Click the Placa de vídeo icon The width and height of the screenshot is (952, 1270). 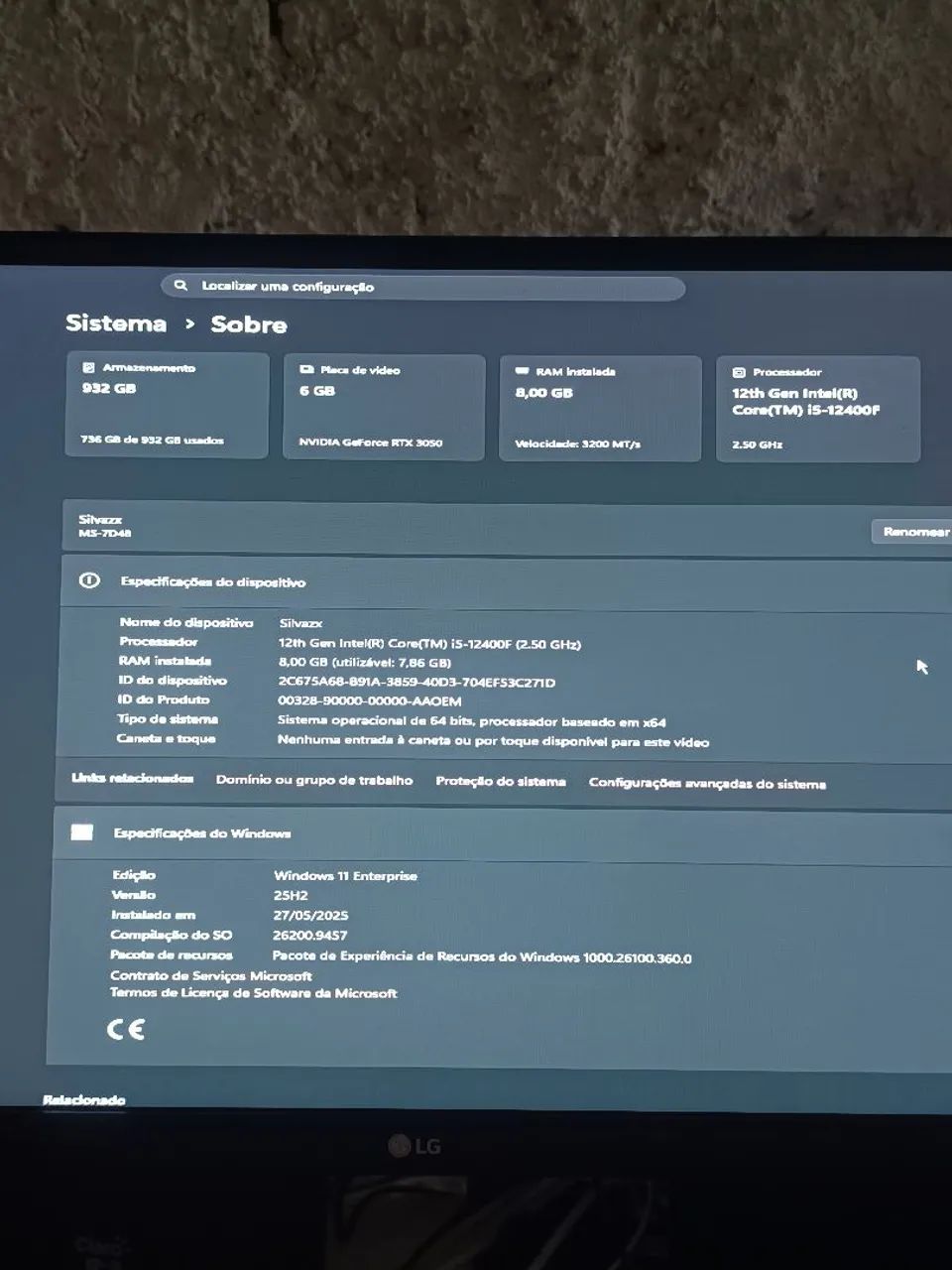(306, 369)
